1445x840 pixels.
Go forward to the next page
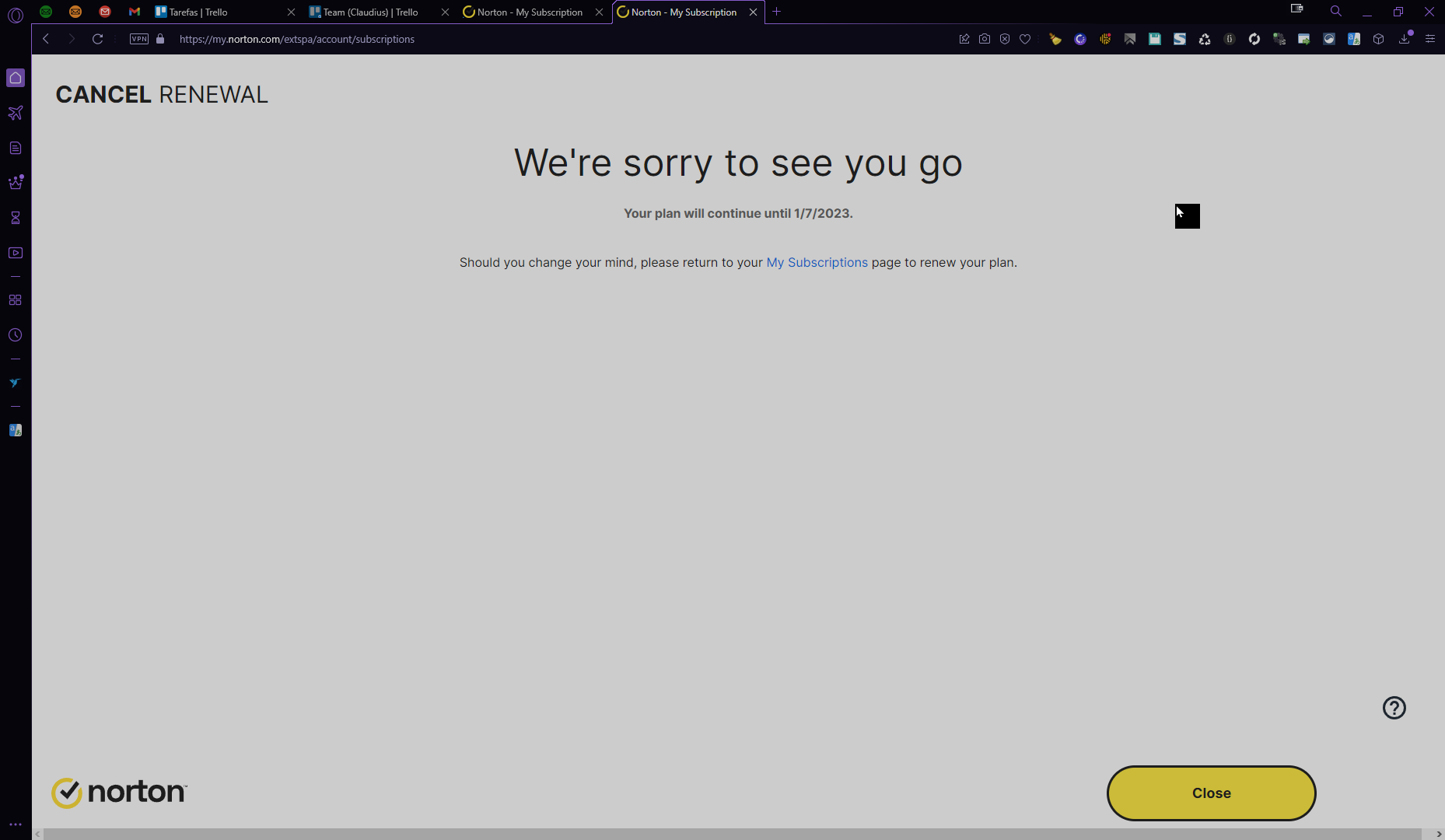click(x=72, y=39)
